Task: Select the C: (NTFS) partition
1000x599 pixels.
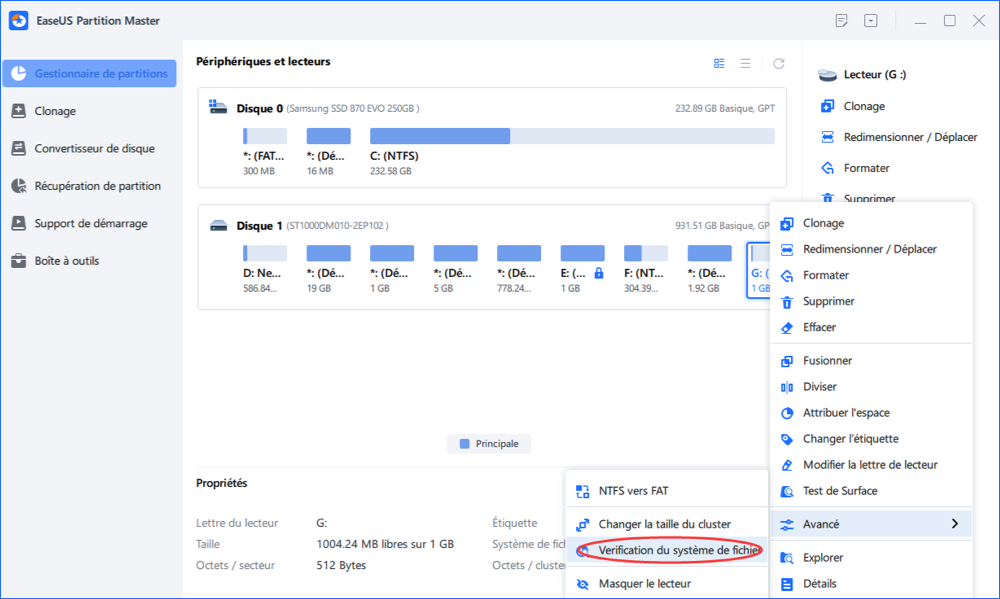Action: (572, 152)
